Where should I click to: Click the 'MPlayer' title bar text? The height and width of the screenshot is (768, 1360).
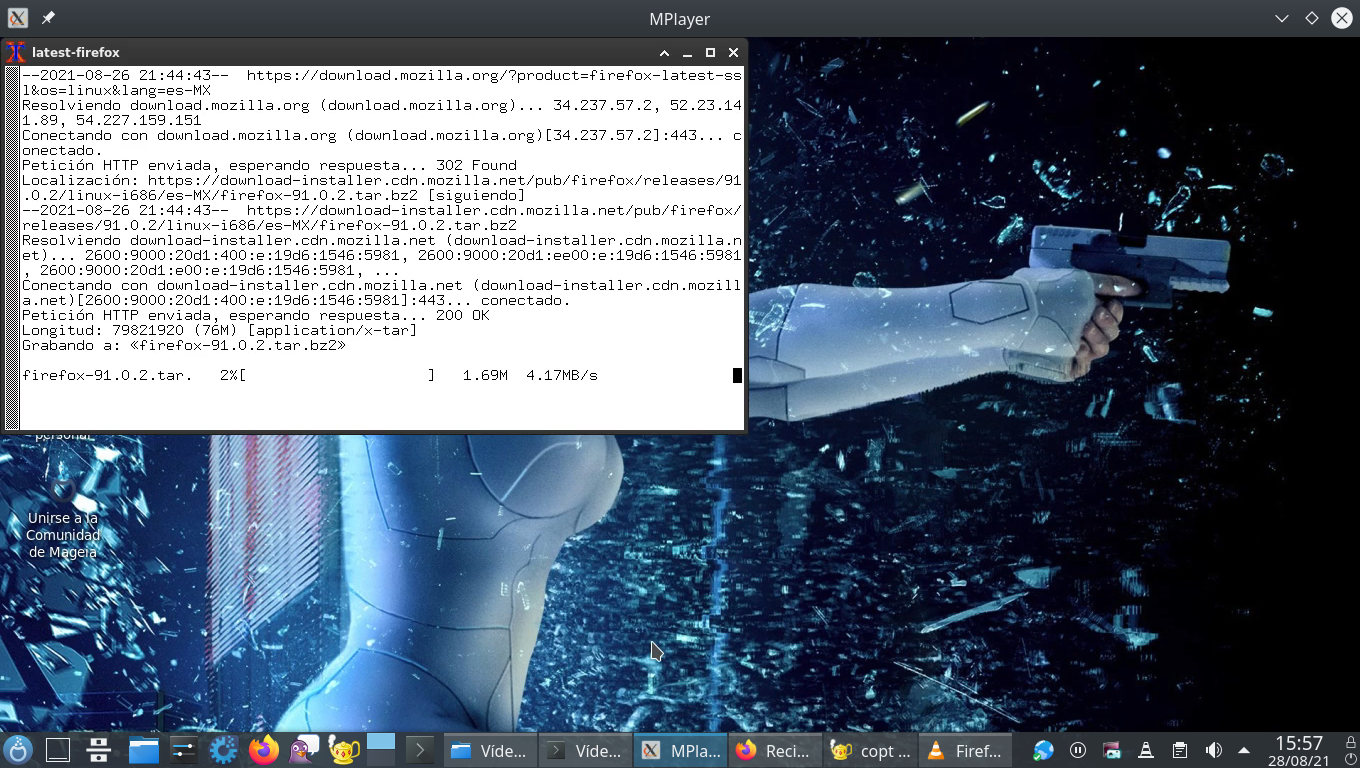[x=679, y=19]
